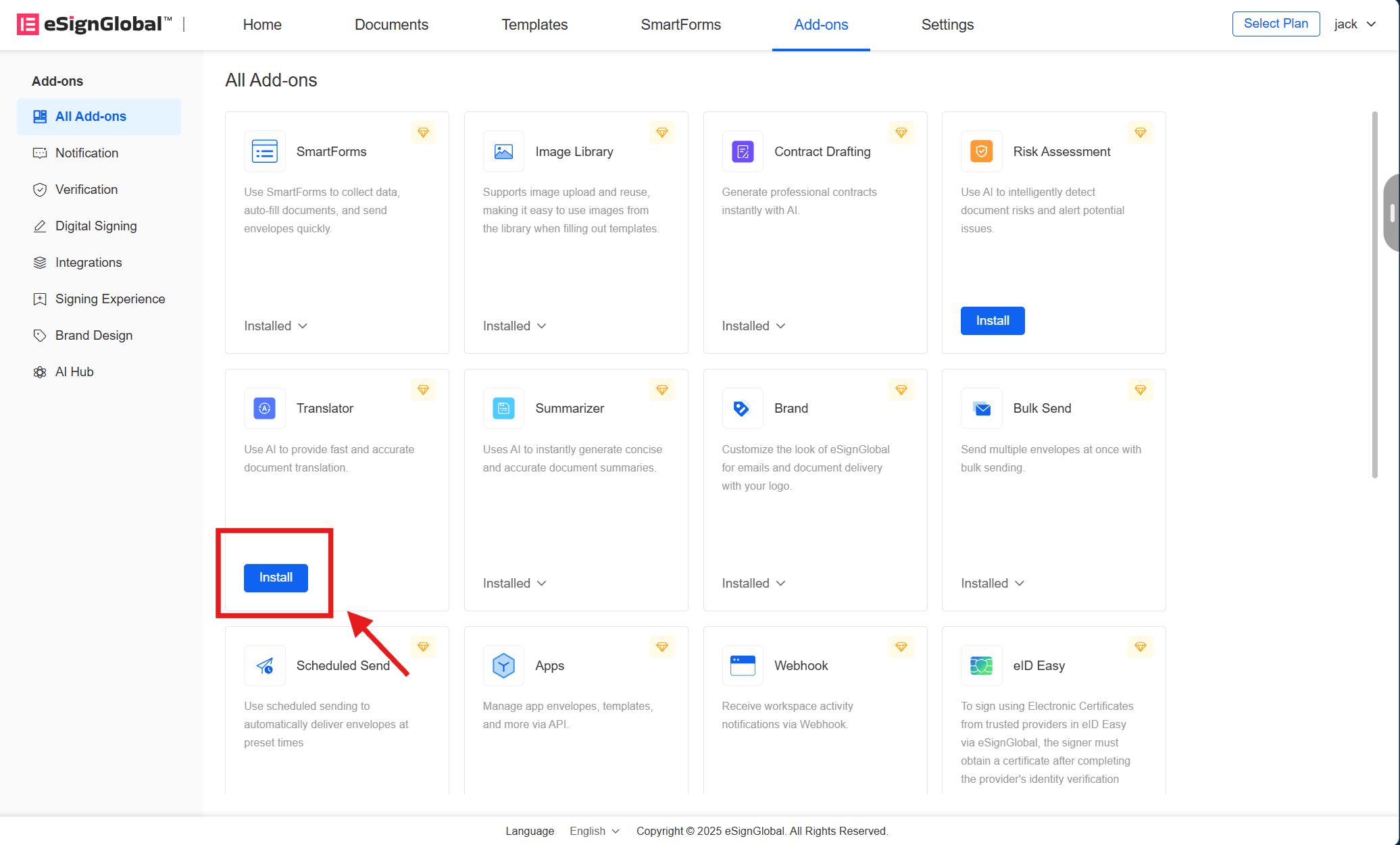Click the Brand tag icon
This screenshot has height=845, width=1400.
point(743,408)
